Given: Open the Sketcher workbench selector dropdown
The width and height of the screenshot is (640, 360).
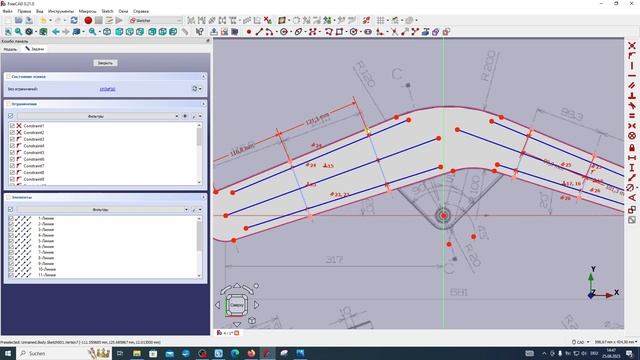Looking at the screenshot, I should [155, 20].
